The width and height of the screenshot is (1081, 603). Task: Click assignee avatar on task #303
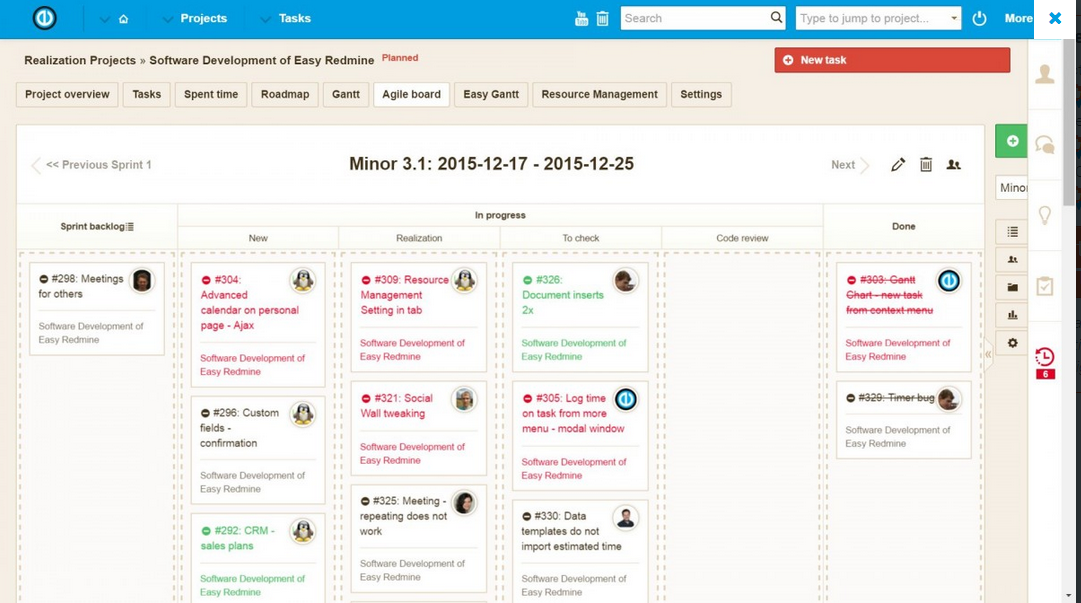pos(949,280)
